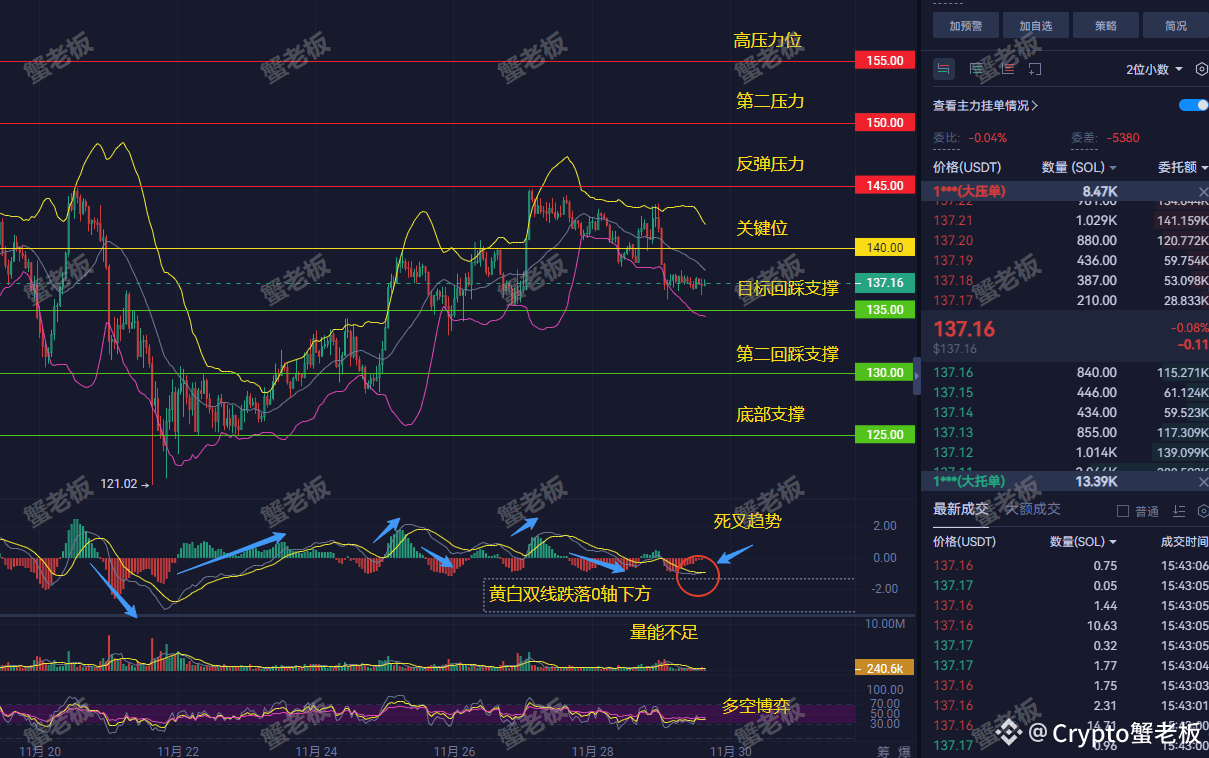Click the pop-out order book window icon
Screen dimensions: 1209x758
click(x=1035, y=69)
